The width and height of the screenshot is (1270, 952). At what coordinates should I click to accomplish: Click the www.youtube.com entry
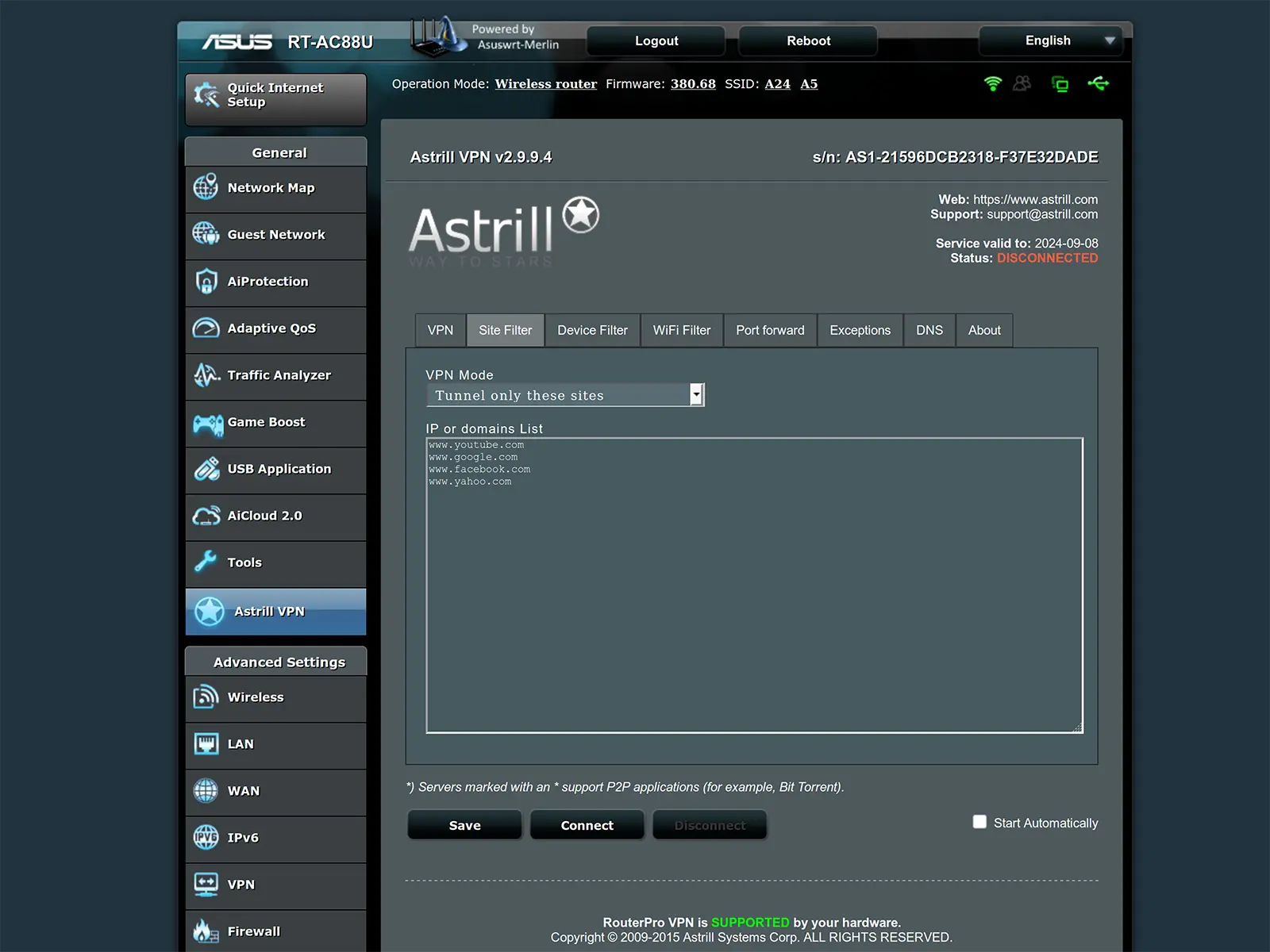(x=476, y=445)
